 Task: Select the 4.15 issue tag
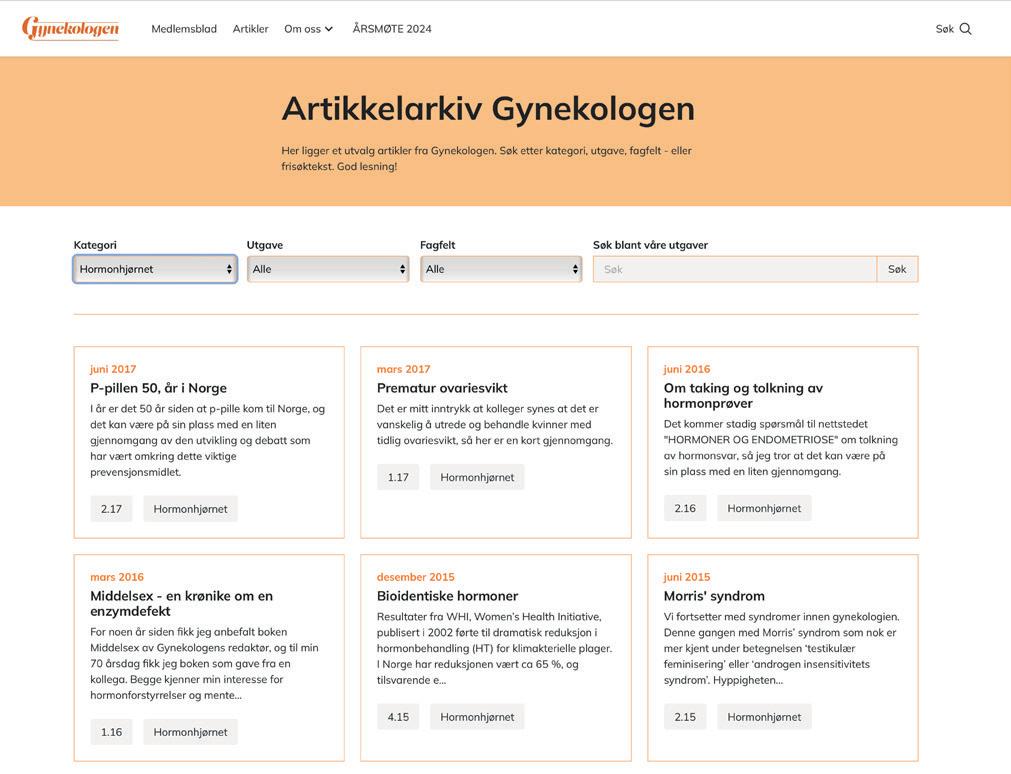[398, 717]
